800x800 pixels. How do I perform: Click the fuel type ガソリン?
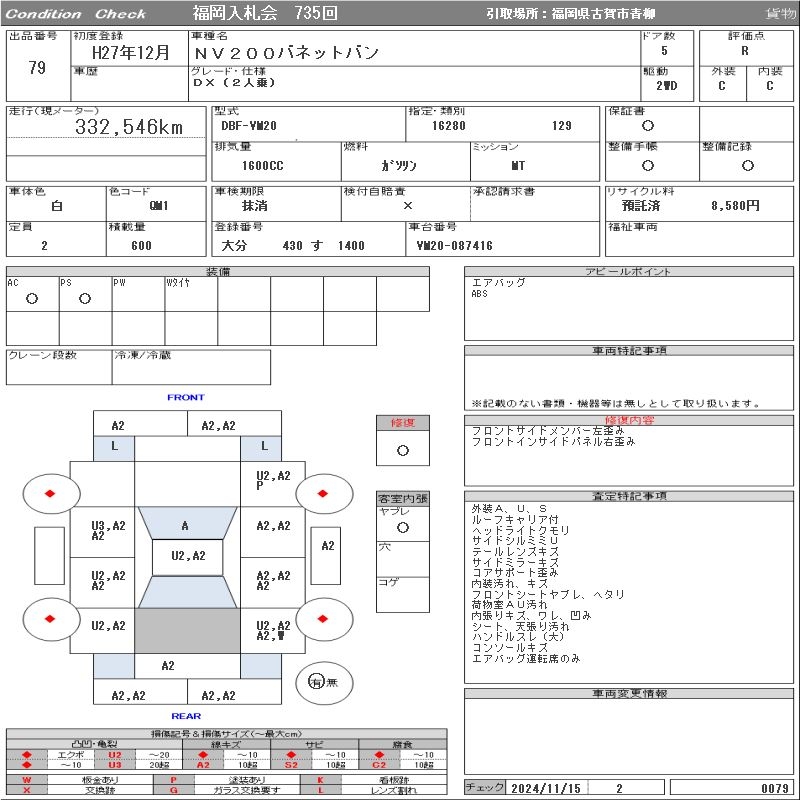click(x=398, y=166)
